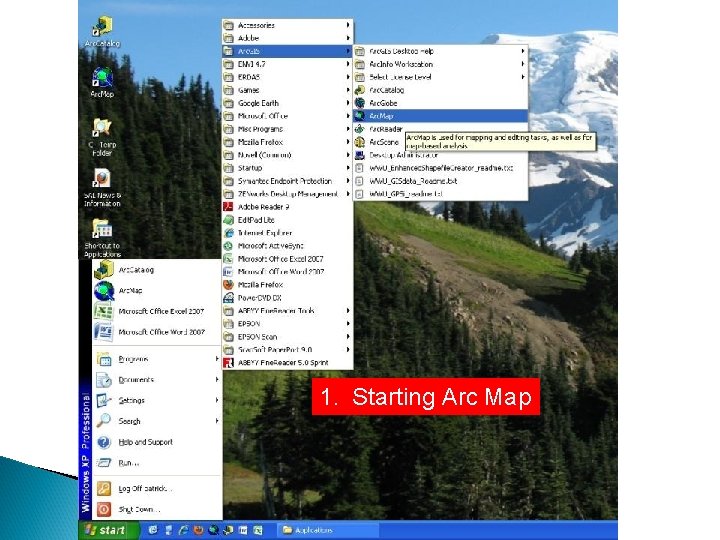720x540 pixels.
Task: Open Desktop Administrator in ArcGIS submenu
Action: coord(440,155)
